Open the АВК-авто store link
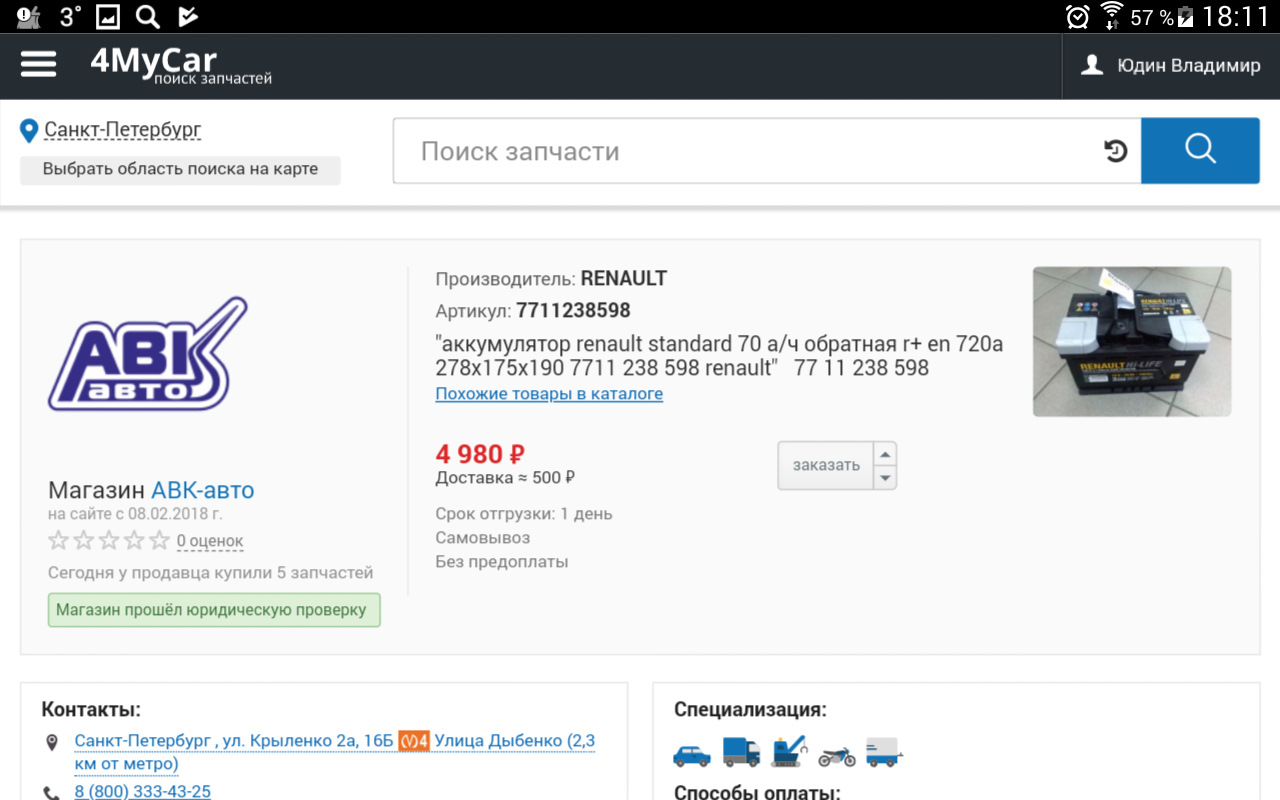 [203, 491]
